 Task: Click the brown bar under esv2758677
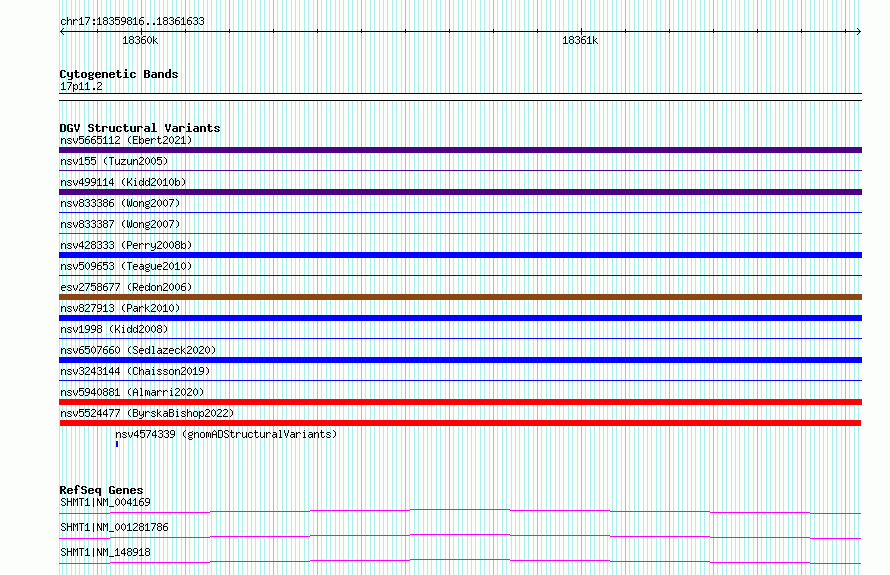tap(460, 297)
